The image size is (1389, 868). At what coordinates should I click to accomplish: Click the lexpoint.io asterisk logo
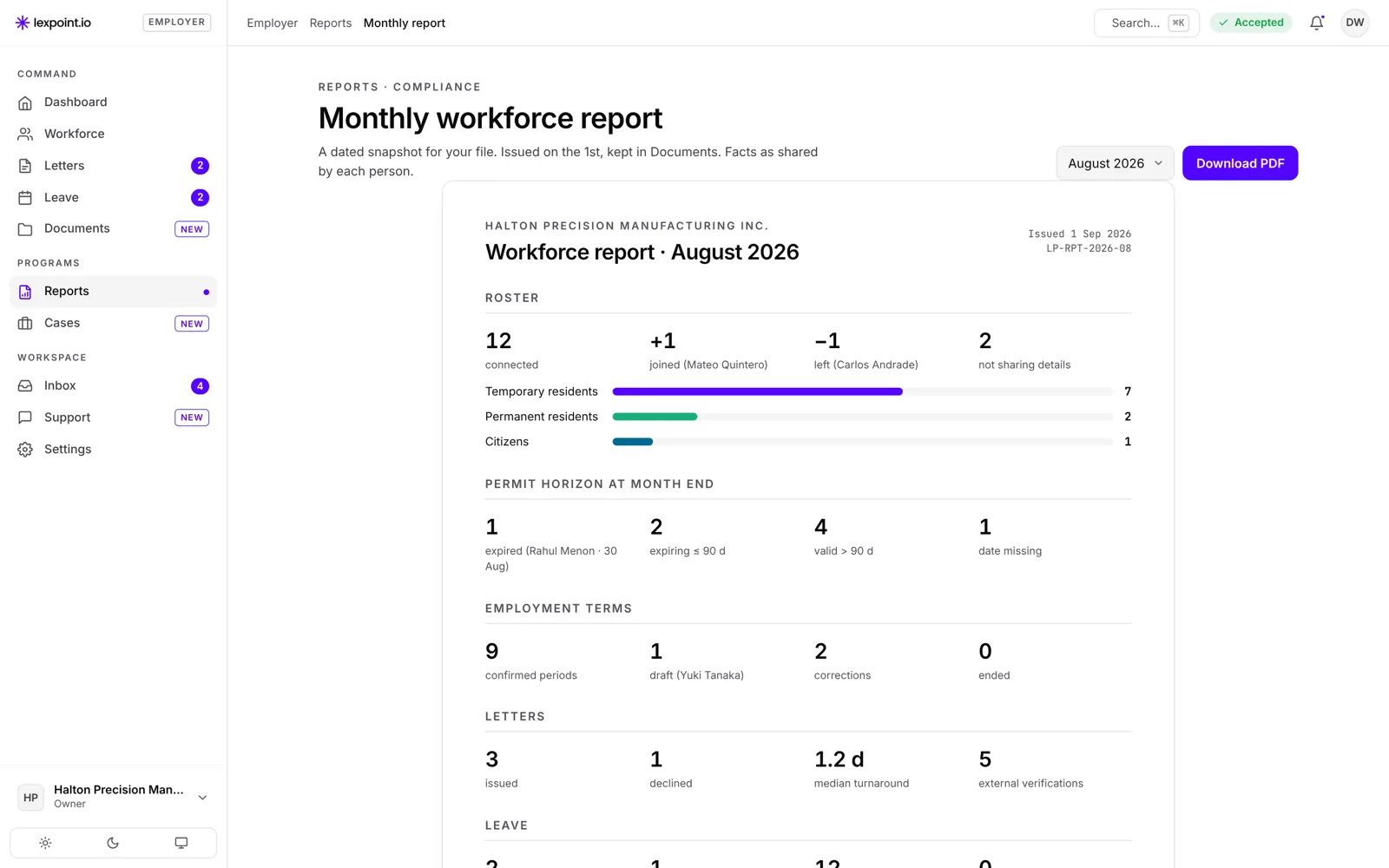pos(23,23)
